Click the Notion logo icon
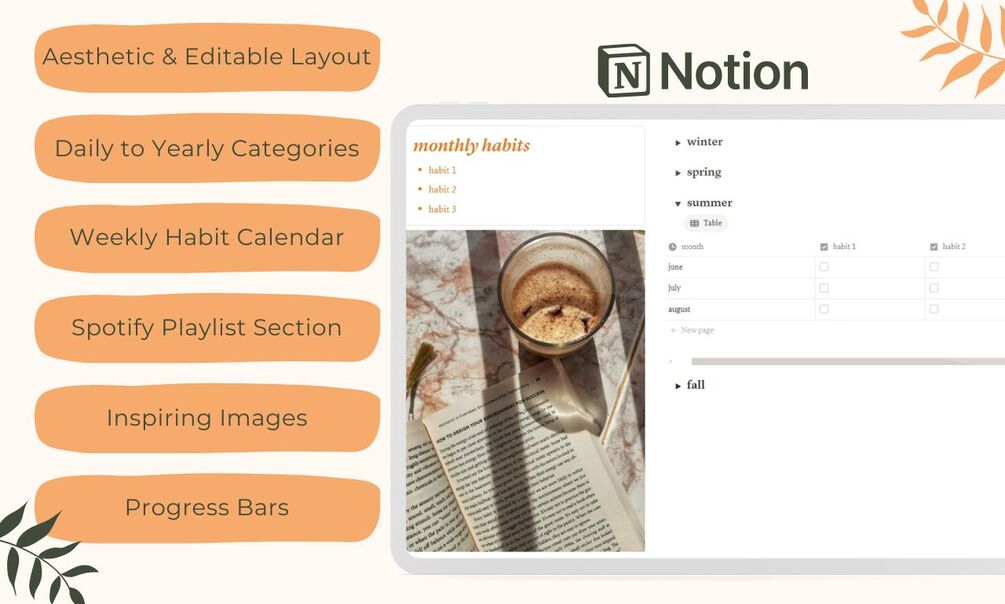1005x604 pixels. click(623, 71)
